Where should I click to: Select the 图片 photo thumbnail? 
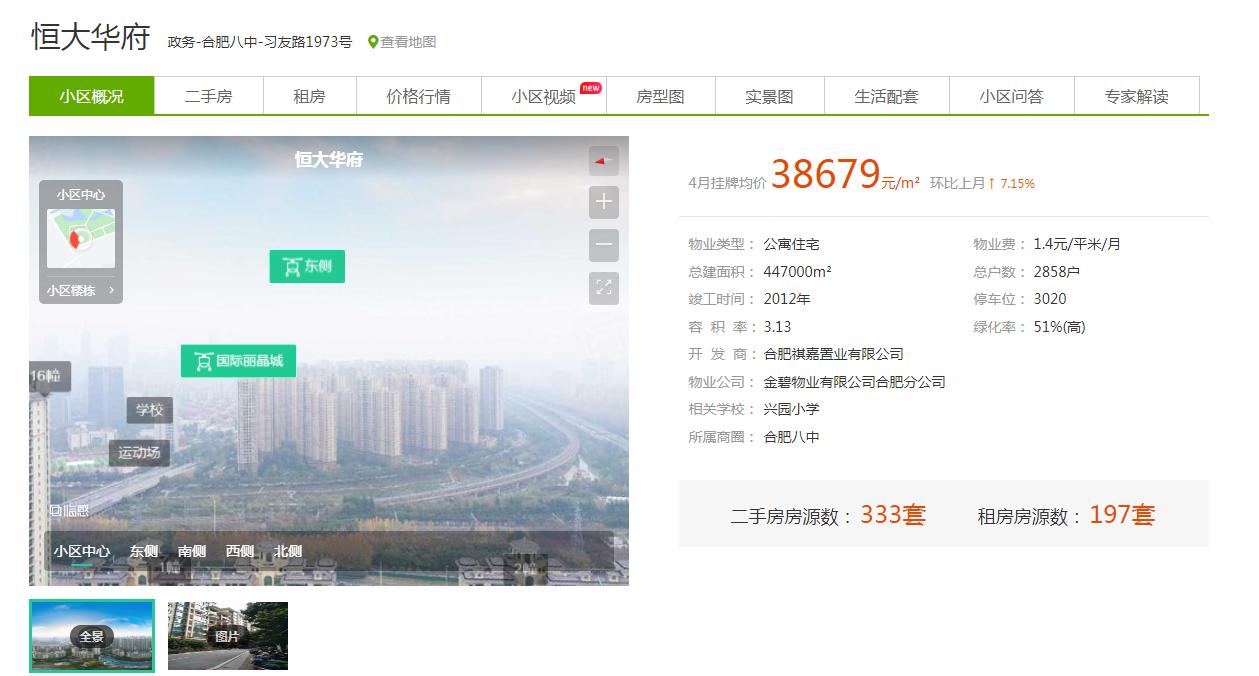coord(227,636)
